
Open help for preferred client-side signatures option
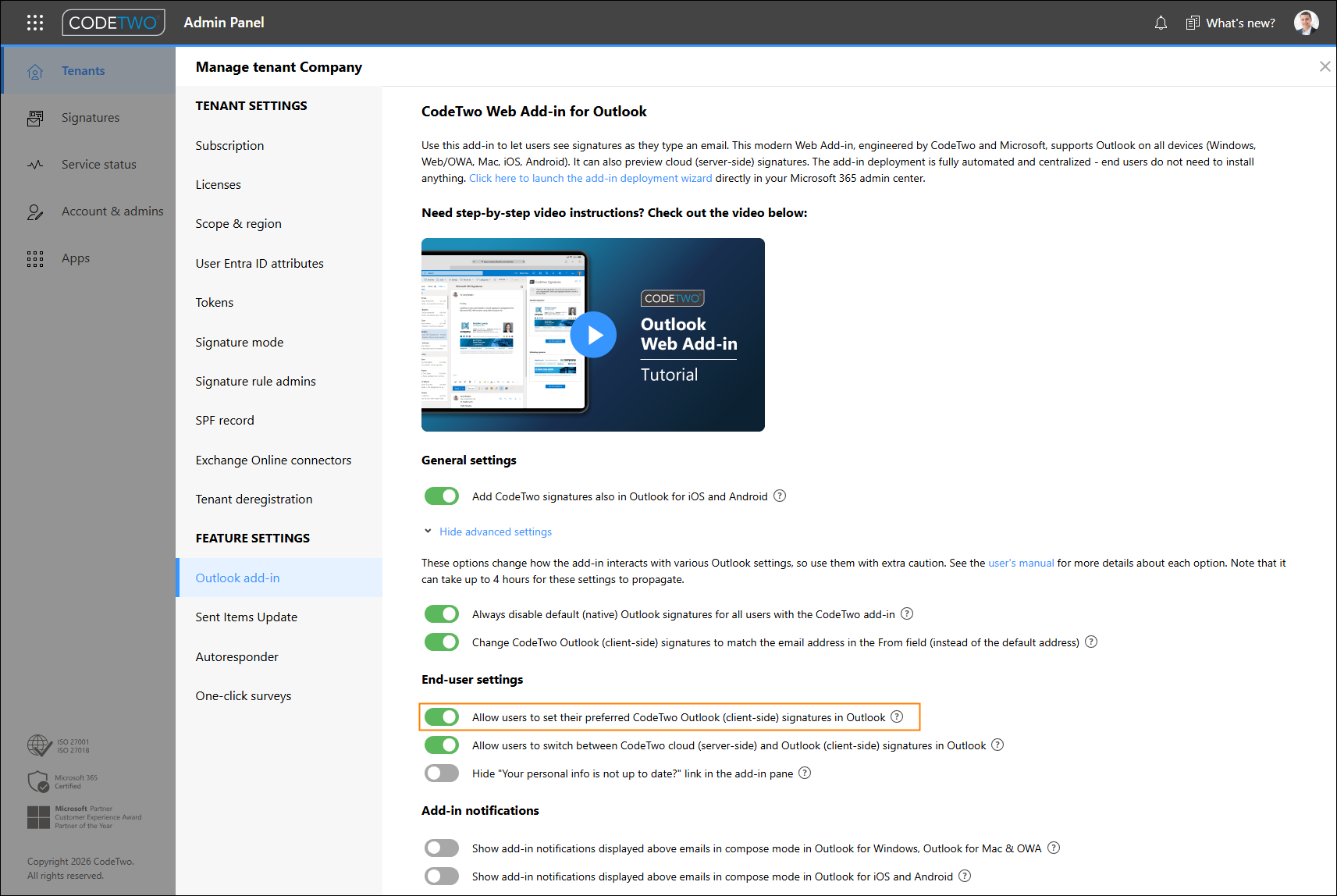coord(897,716)
